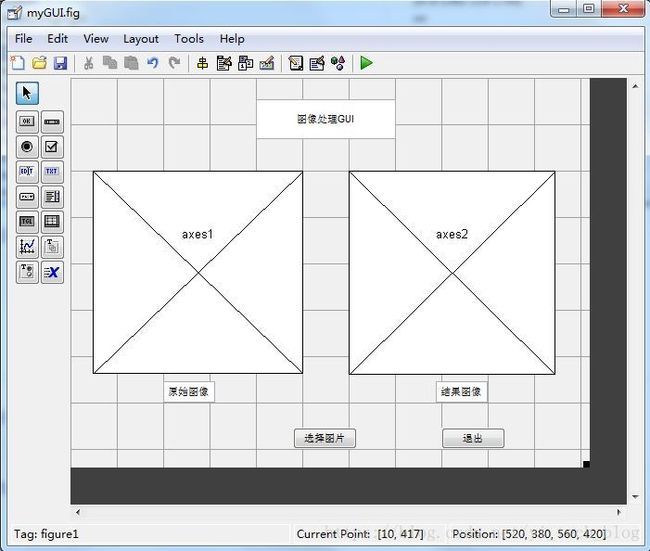Pick the Check Box component tool
650x551 pixels.
52,147
